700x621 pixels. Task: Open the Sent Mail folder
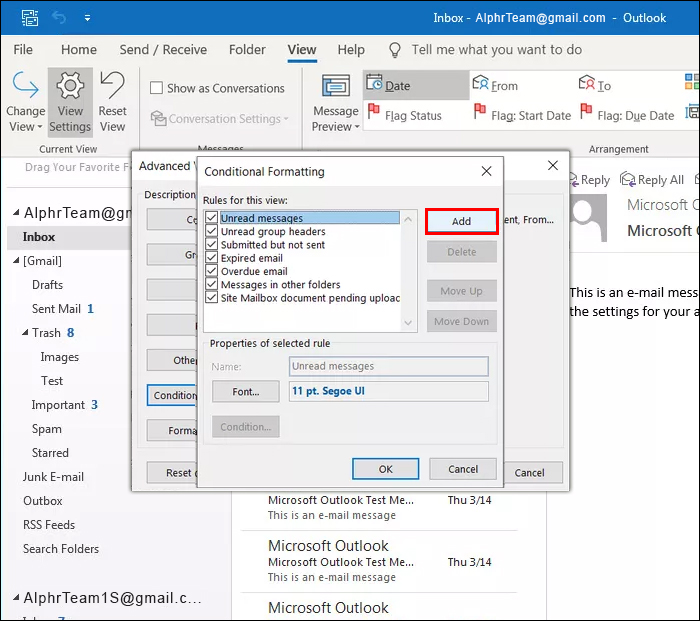[x=56, y=308]
